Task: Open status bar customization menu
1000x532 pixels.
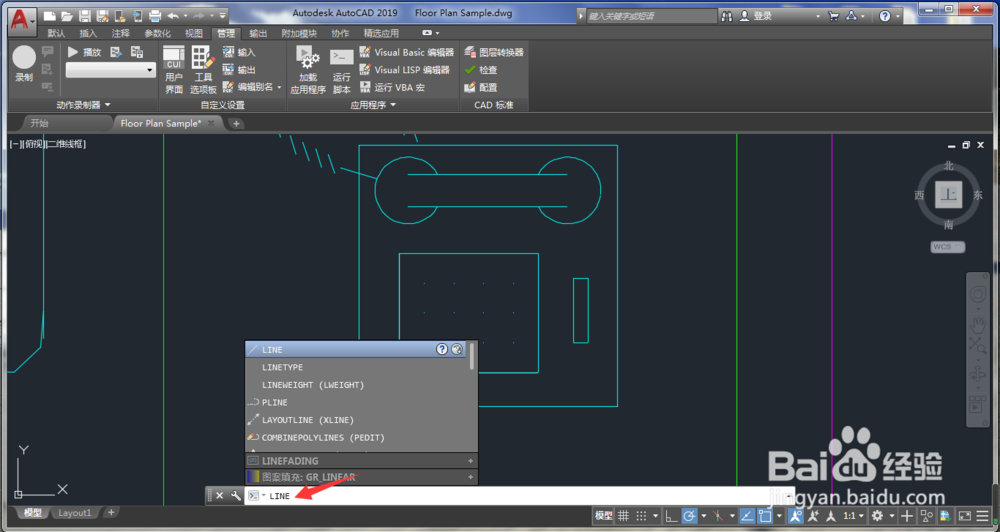Action: coord(982,516)
